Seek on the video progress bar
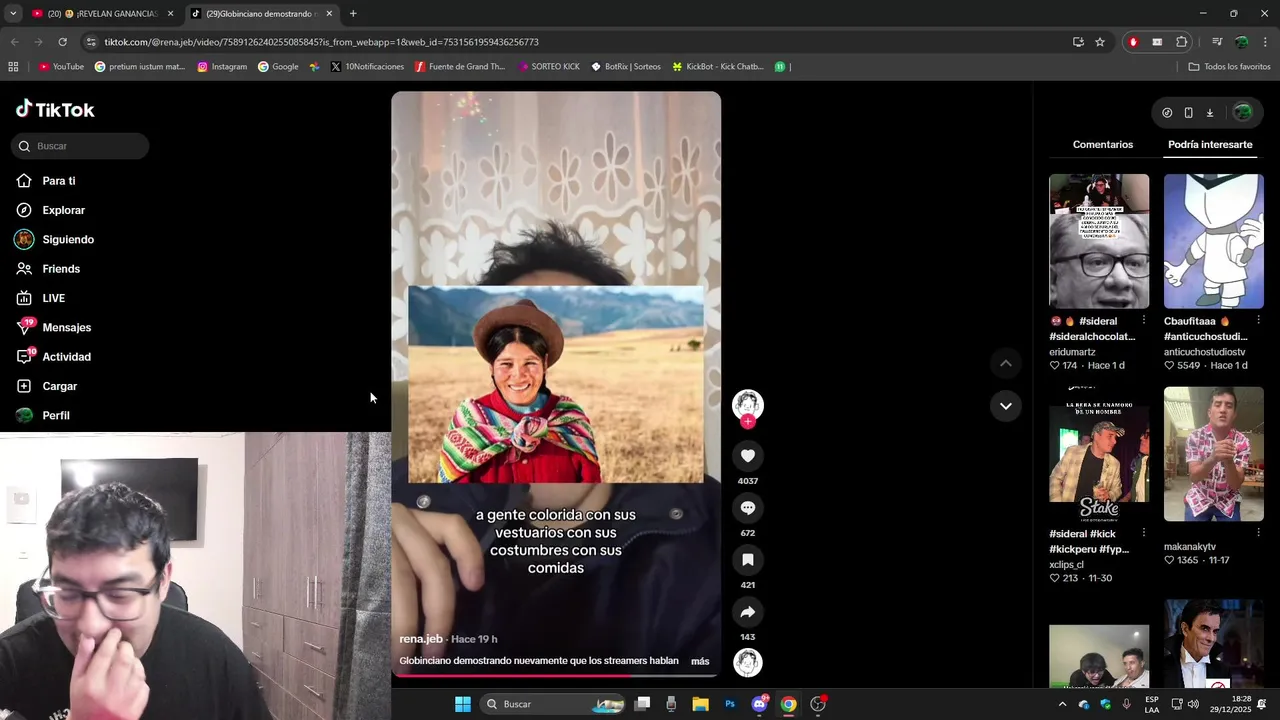 pyautogui.click(x=555, y=675)
